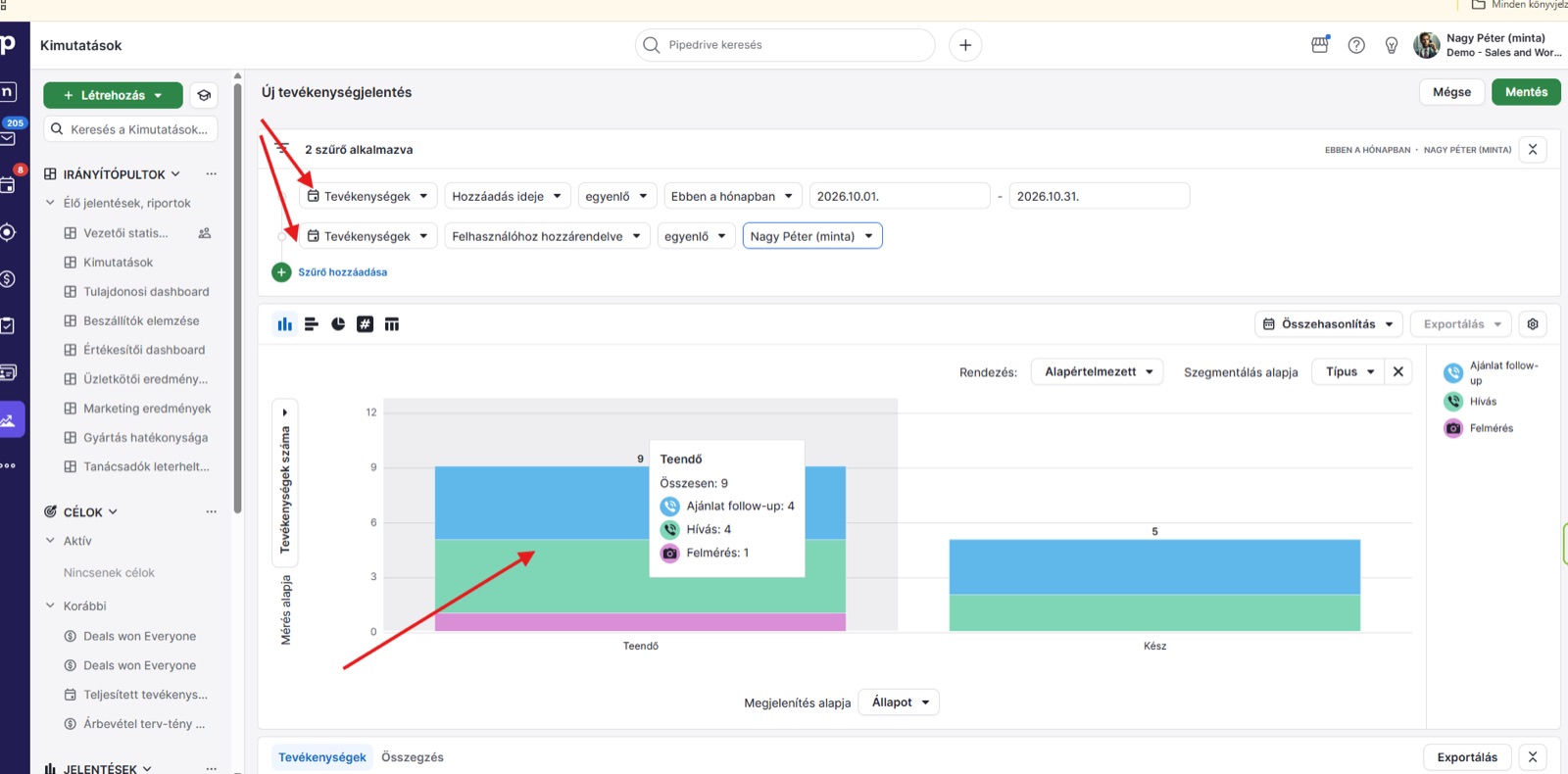The height and width of the screenshot is (774, 1568).
Task: Select the column chart view icon
Action: (284, 324)
